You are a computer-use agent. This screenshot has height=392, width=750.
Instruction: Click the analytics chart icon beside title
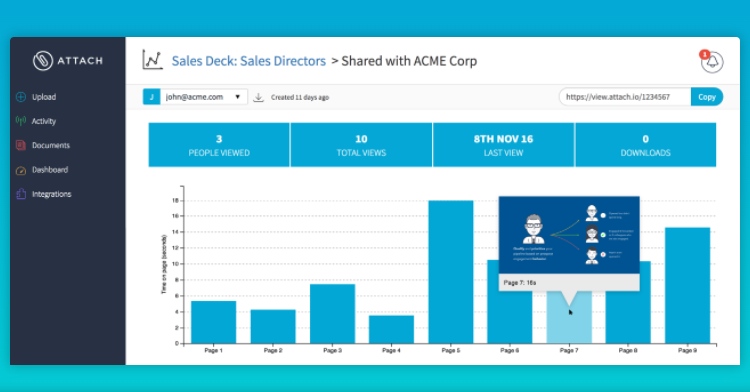point(152,60)
